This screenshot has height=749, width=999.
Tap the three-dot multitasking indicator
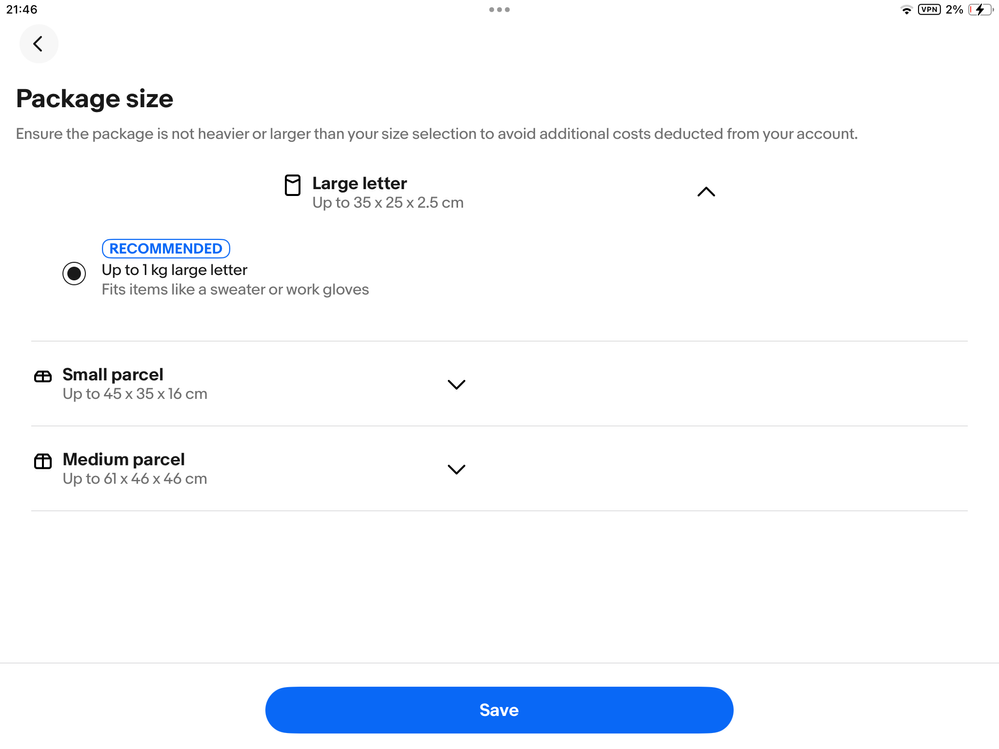pyautogui.click(x=499, y=10)
